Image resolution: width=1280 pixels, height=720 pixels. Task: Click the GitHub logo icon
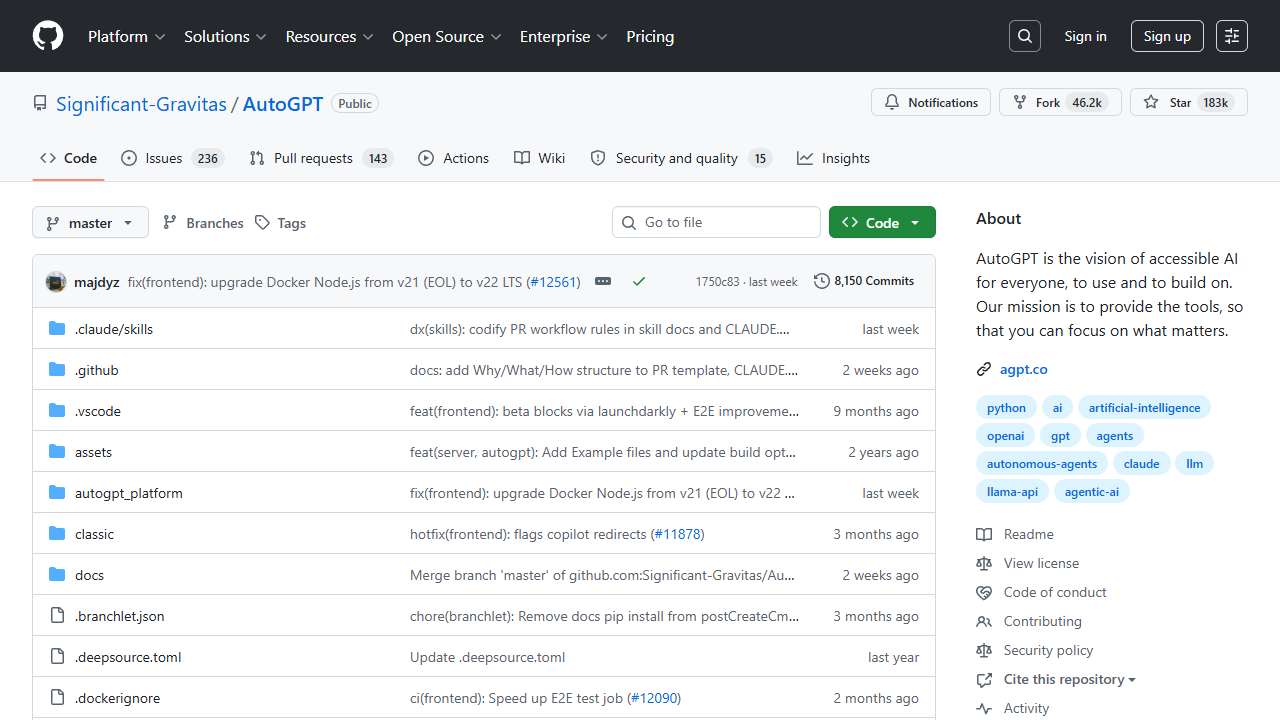click(48, 36)
